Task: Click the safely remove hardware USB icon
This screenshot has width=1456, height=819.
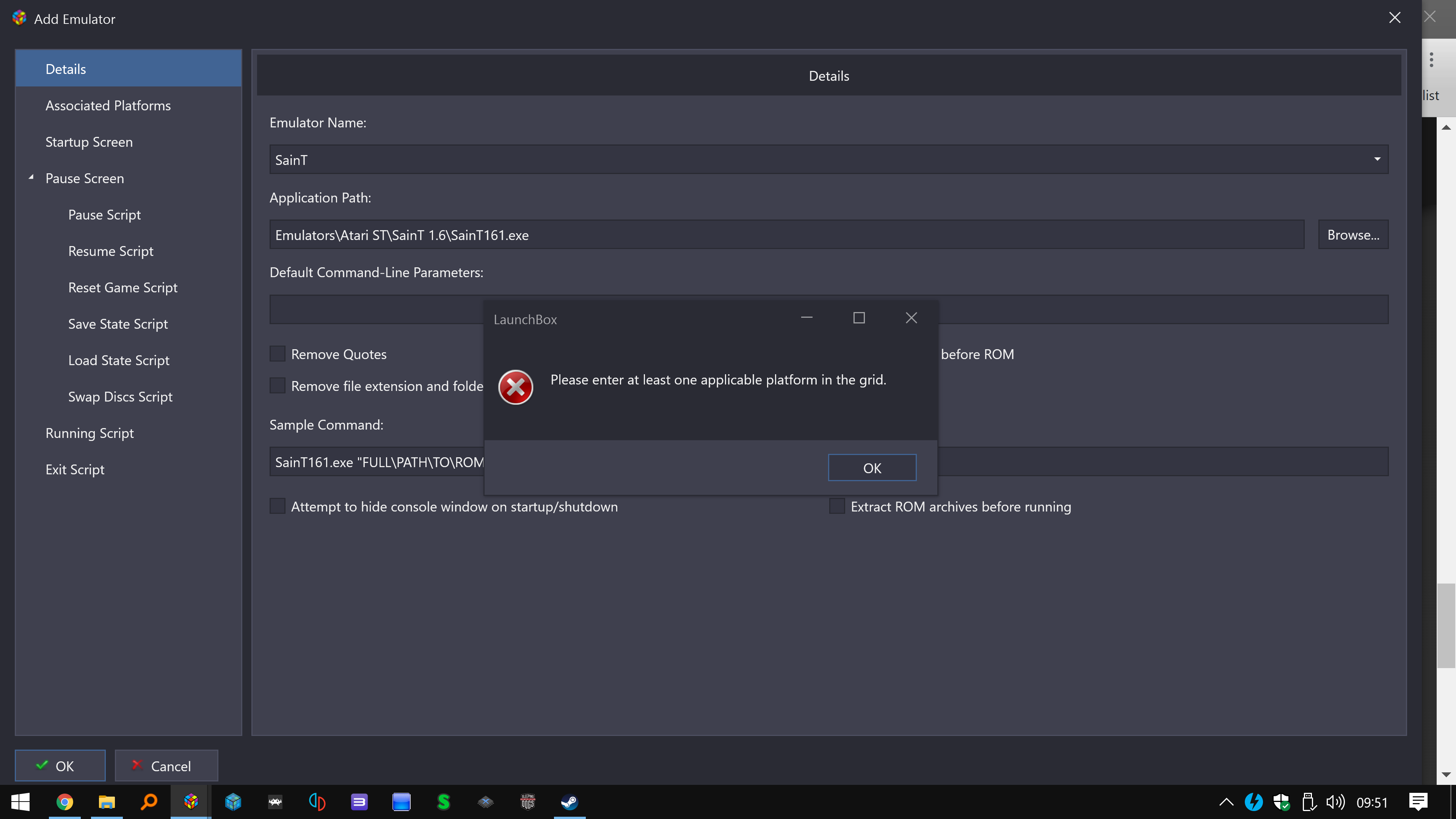Action: point(1309,802)
